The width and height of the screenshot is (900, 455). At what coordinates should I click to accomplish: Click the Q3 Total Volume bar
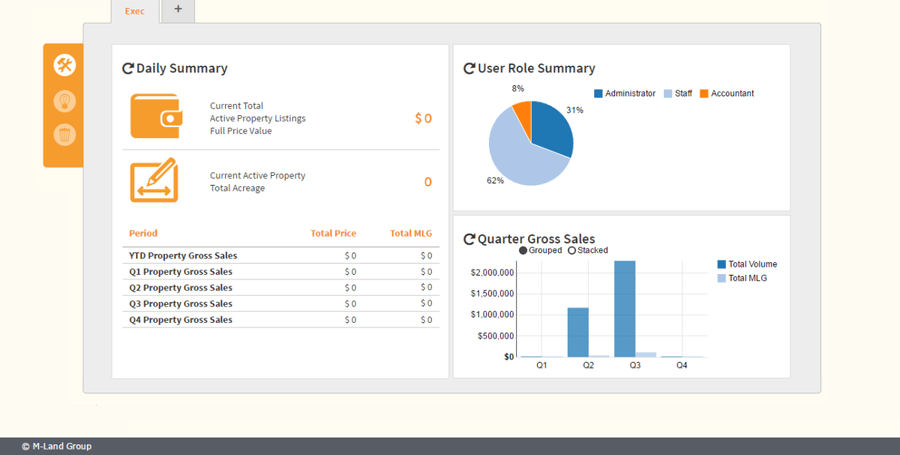pyautogui.click(x=625, y=308)
